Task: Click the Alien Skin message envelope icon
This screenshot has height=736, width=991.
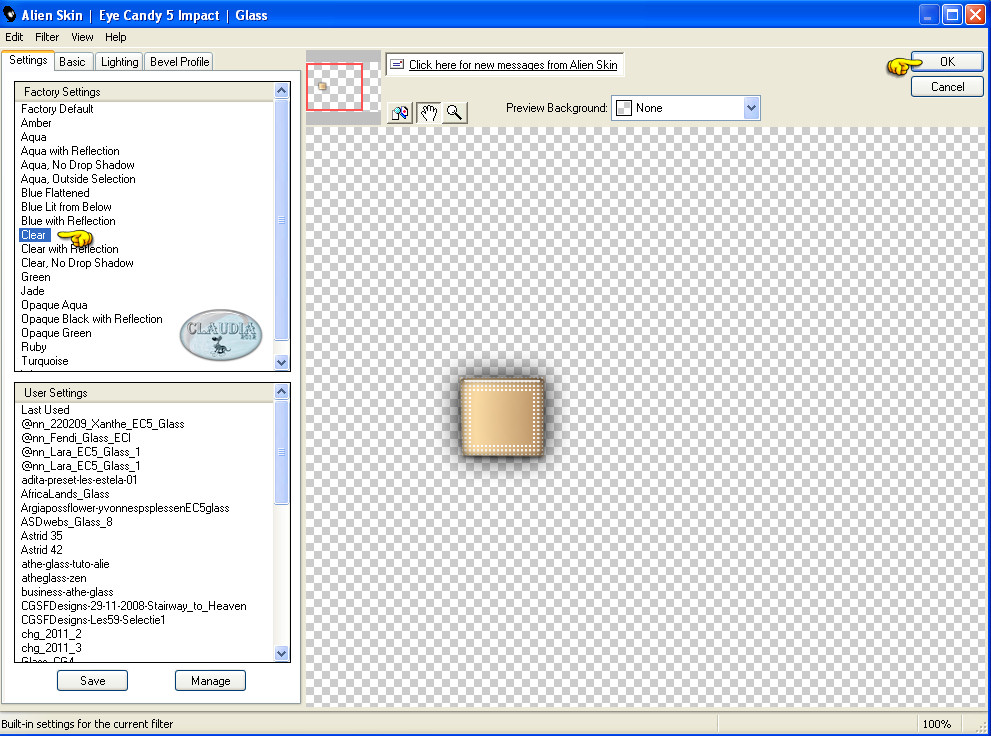Action: click(397, 64)
